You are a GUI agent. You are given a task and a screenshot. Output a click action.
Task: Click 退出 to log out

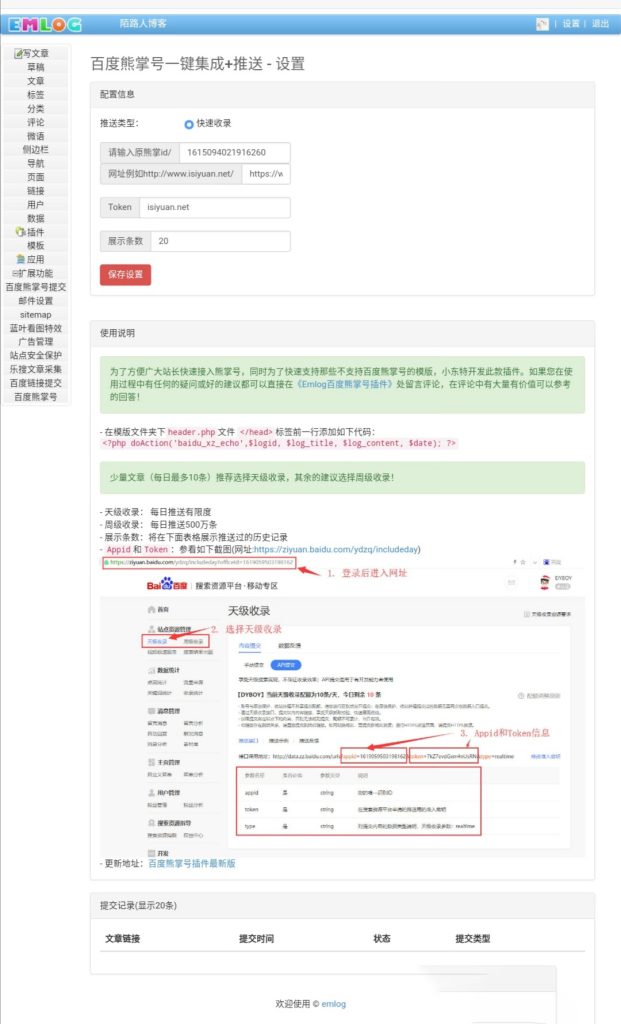pos(600,24)
